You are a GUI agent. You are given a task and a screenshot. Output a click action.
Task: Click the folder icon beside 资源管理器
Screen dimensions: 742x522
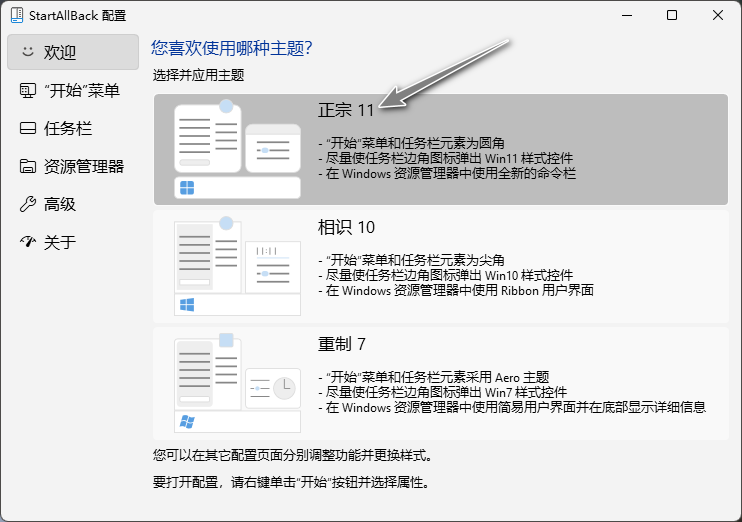coord(27,166)
